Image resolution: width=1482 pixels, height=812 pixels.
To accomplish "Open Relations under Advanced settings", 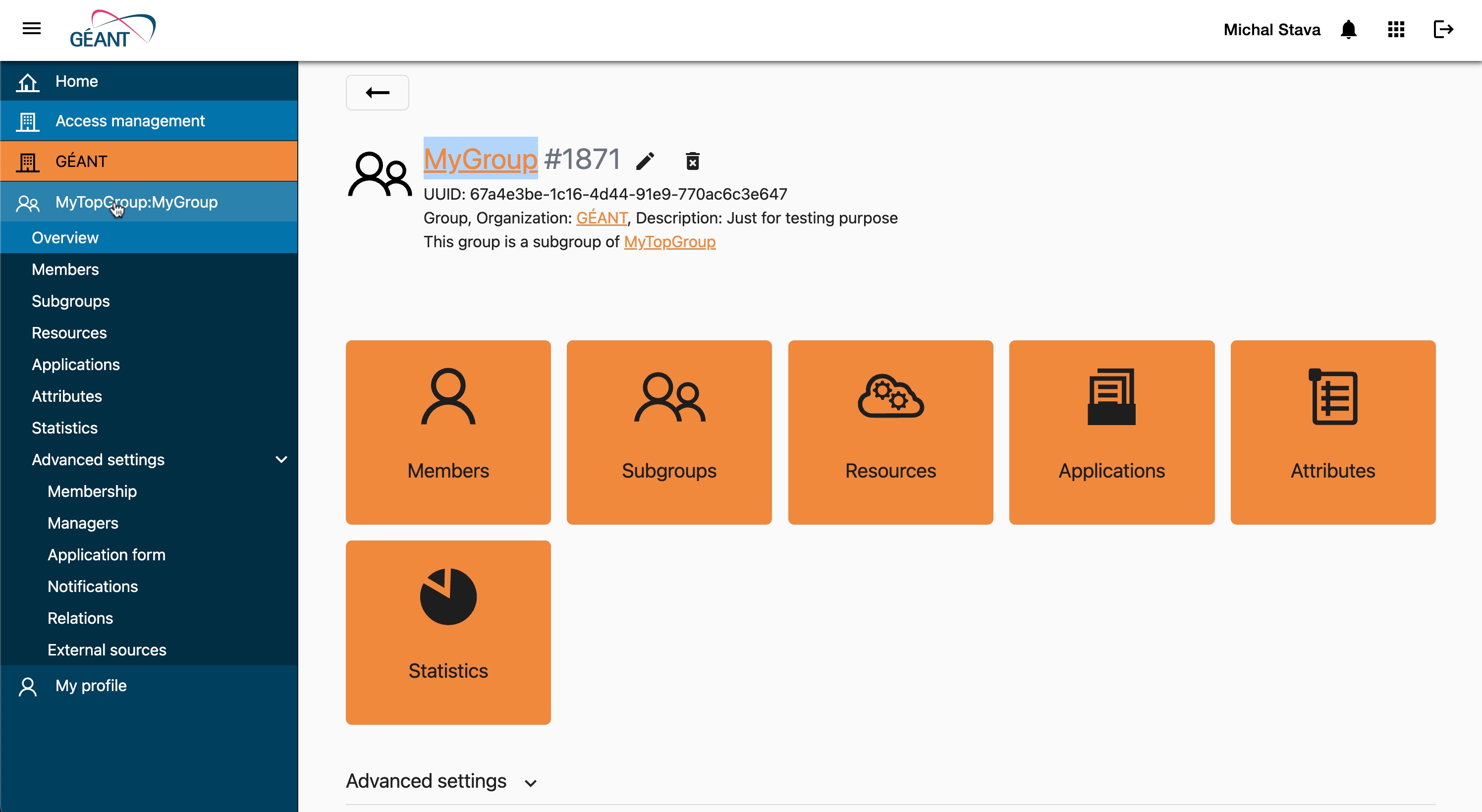I will [x=149, y=618].
